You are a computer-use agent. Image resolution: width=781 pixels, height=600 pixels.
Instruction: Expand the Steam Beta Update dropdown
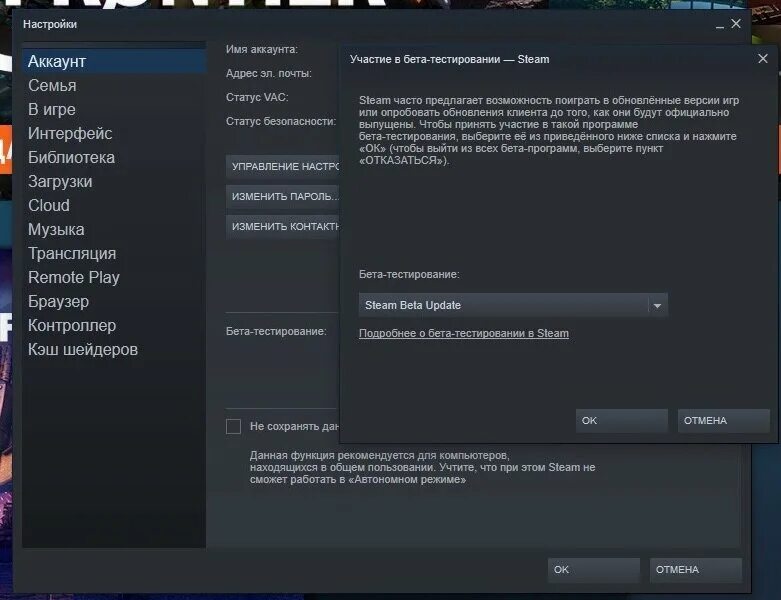513,305
